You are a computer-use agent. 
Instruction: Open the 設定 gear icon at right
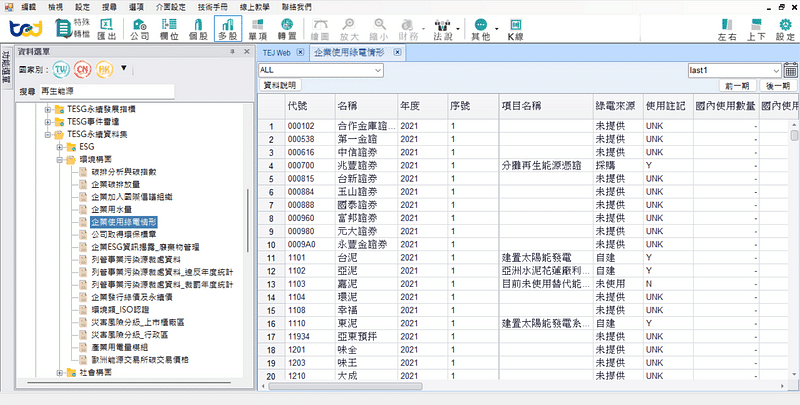click(785, 30)
